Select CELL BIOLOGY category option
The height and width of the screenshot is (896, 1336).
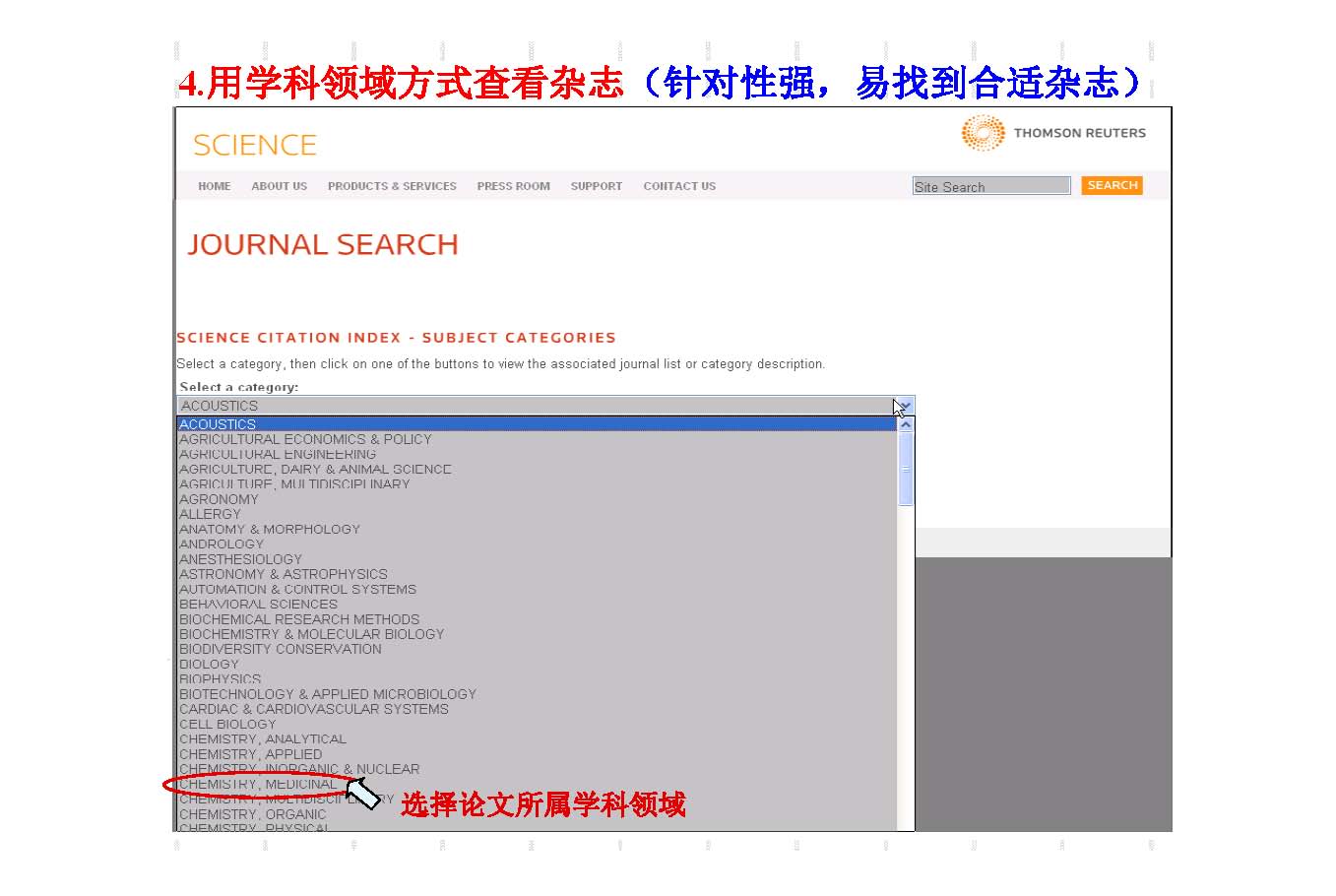tap(227, 724)
